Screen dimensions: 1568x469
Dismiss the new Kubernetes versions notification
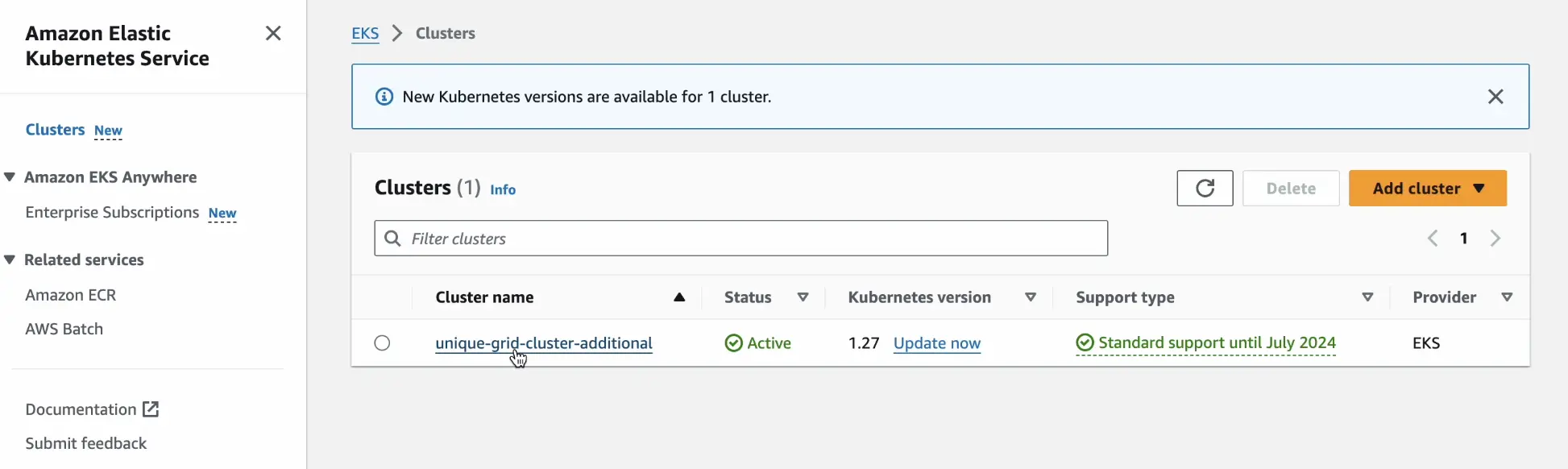1496,96
